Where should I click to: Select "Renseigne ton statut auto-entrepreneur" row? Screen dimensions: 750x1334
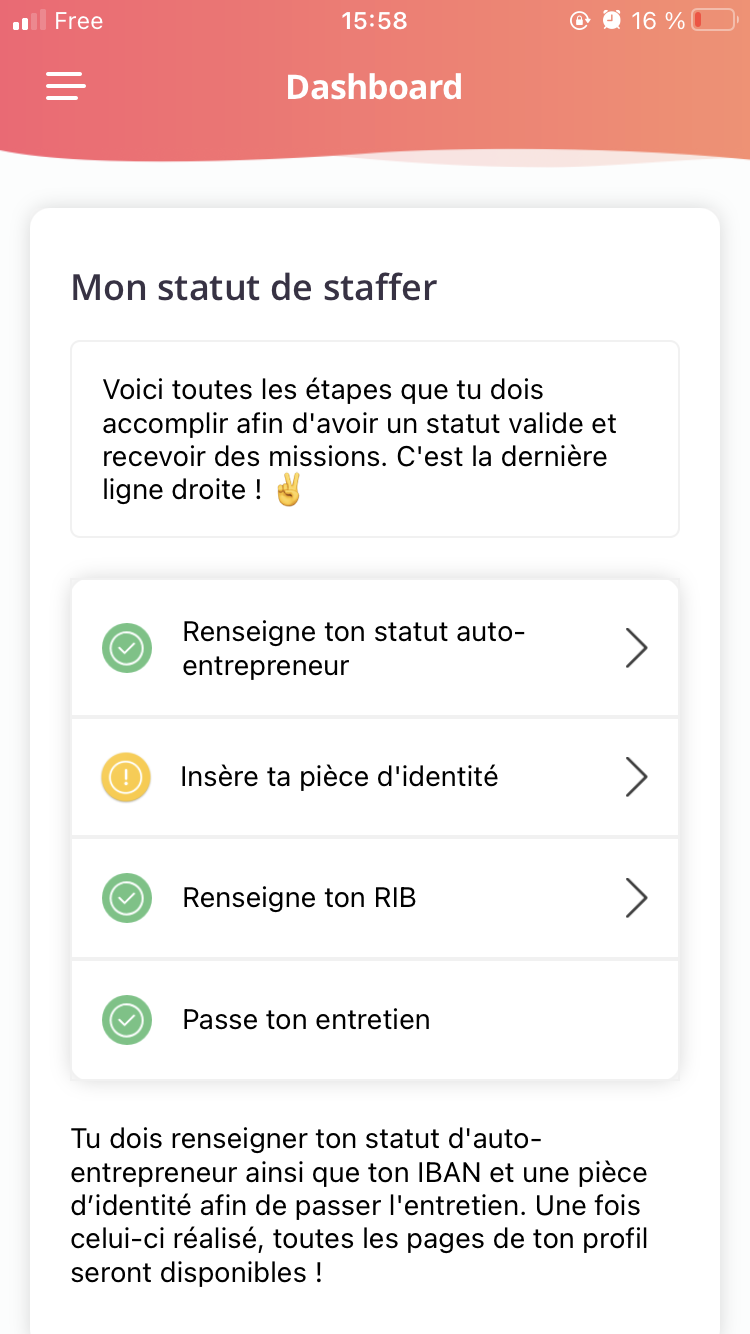[x=375, y=648]
